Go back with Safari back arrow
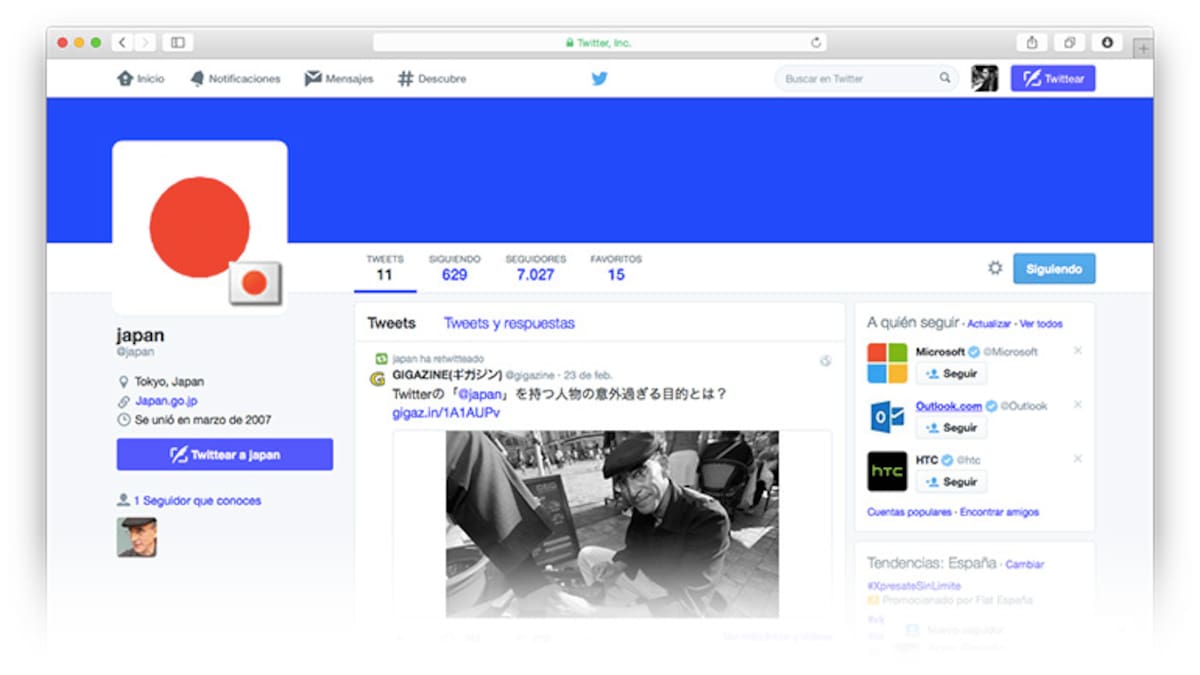The image size is (1200, 675). click(123, 42)
